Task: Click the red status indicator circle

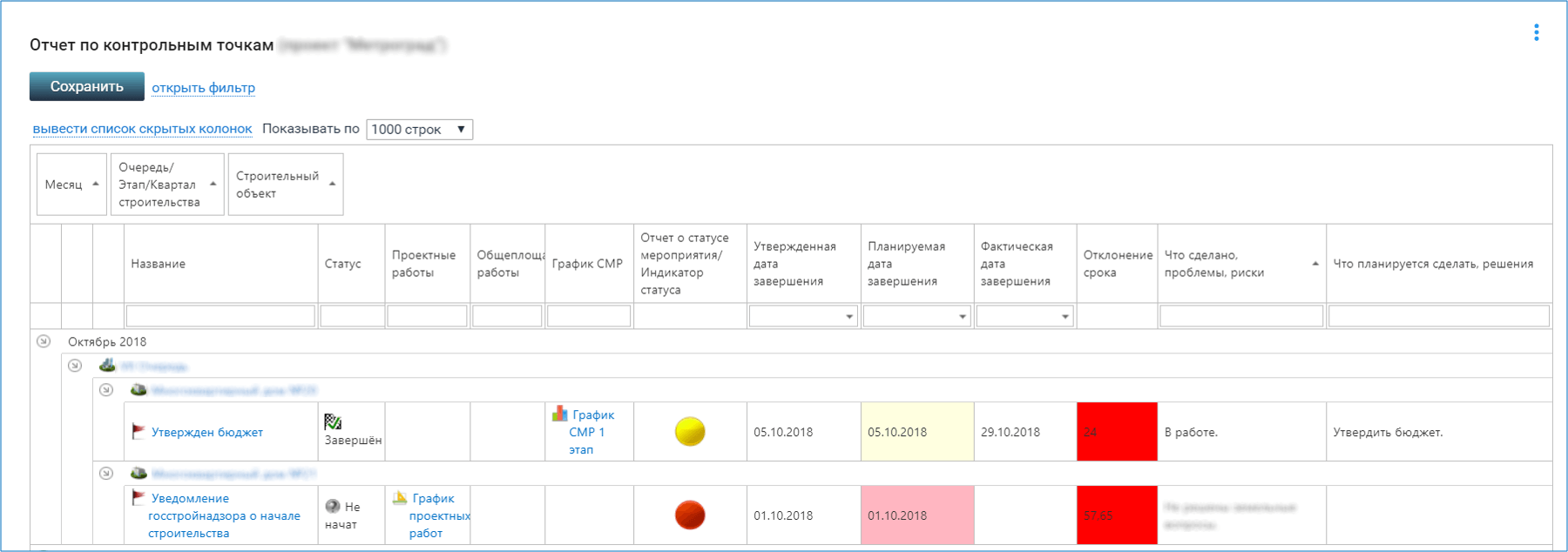Action: click(690, 515)
